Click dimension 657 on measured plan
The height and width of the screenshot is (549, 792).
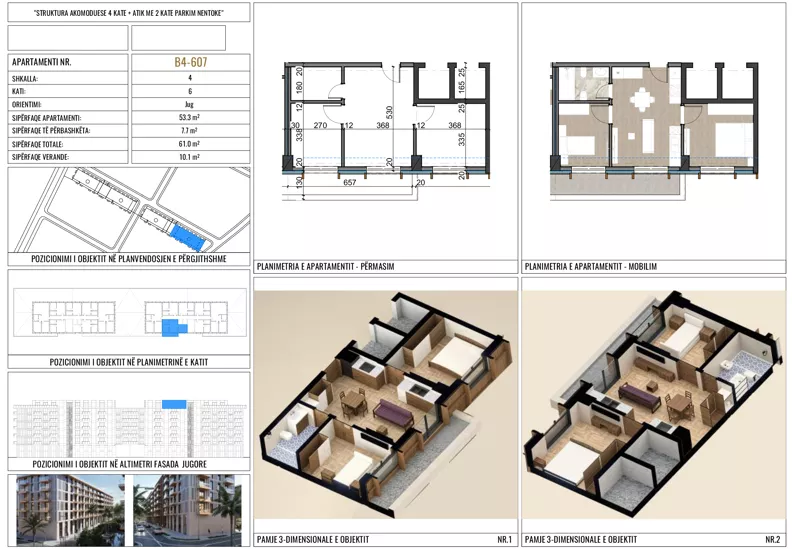click(350, 182)
